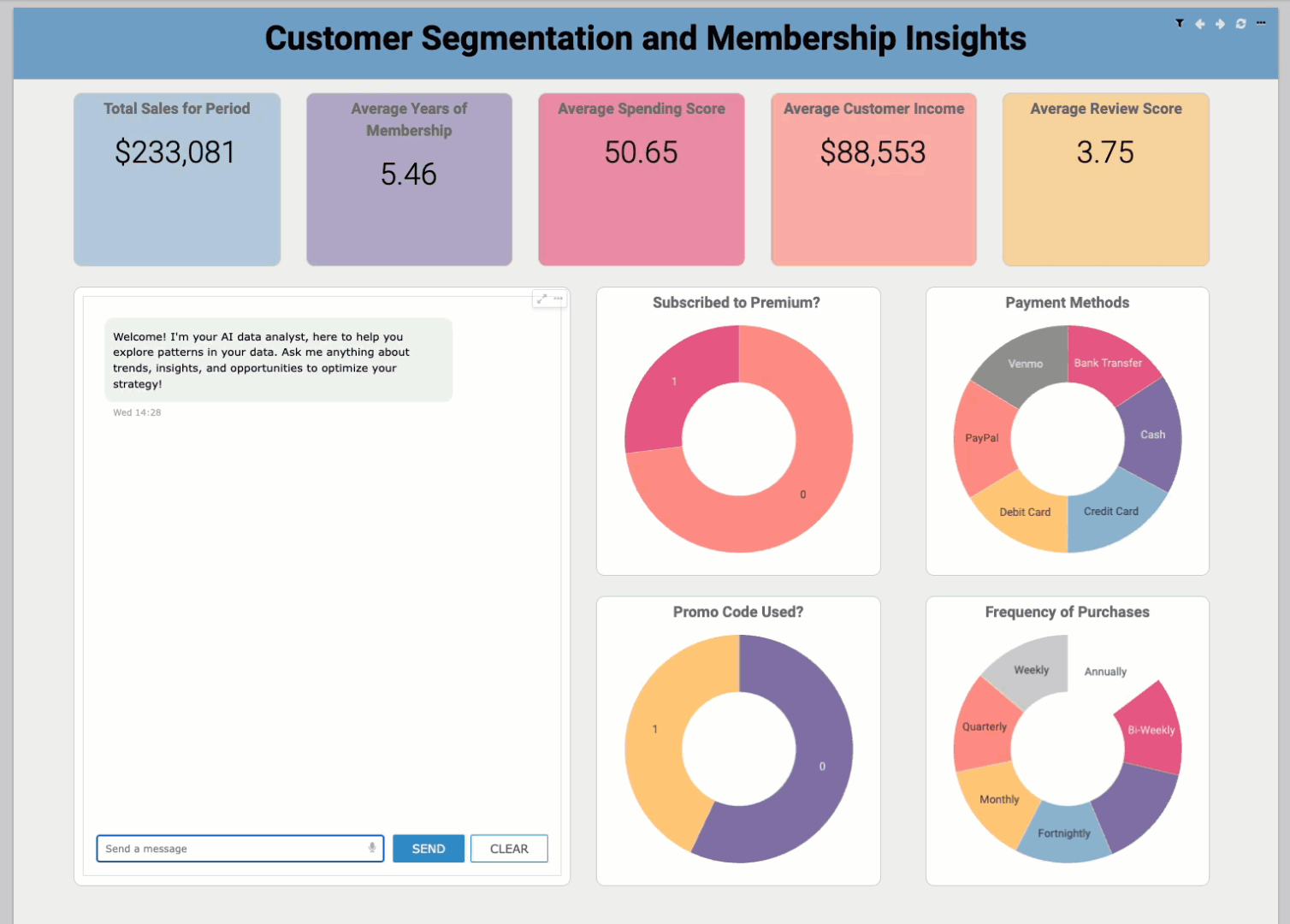Clear the chat with the CLEAR button
Image resolution: width=1290 pixels, height=924 pixels.
coord(509,848)
